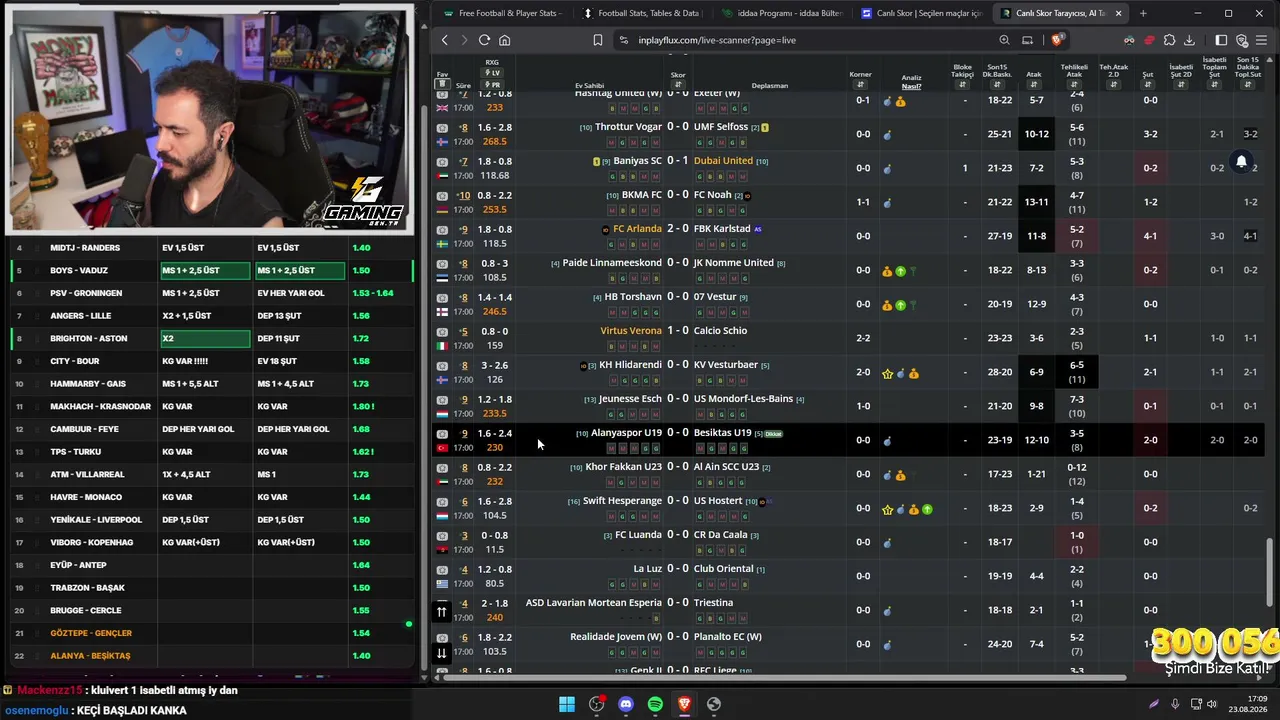
Task: Sort the Atak column
Action: pyautogui.click(x=1034, y=85)
